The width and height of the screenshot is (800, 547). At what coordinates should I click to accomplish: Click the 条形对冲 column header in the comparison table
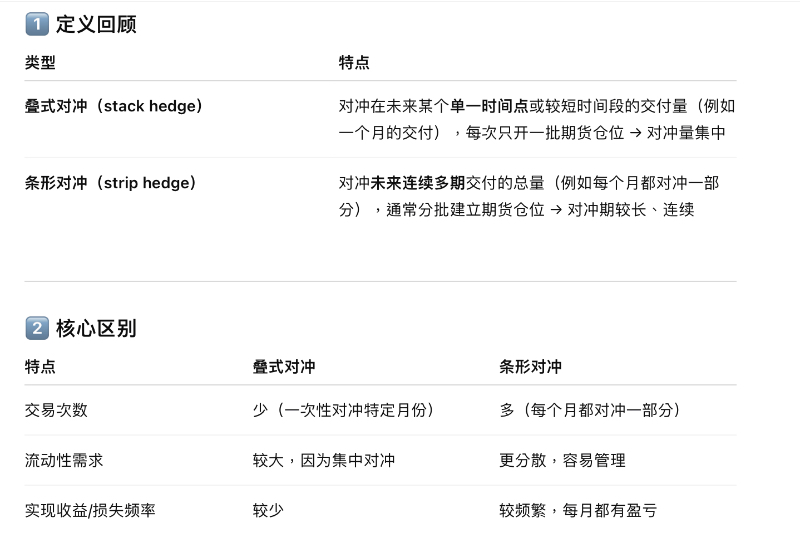click(531, 367)
